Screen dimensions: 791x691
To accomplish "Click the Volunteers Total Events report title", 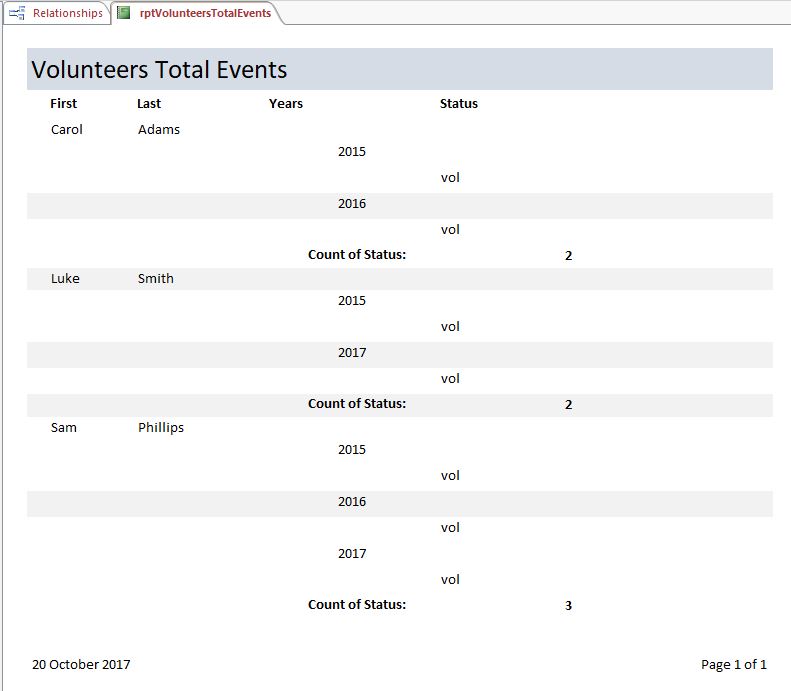I will pyautogui.click(x=160, y=70).
